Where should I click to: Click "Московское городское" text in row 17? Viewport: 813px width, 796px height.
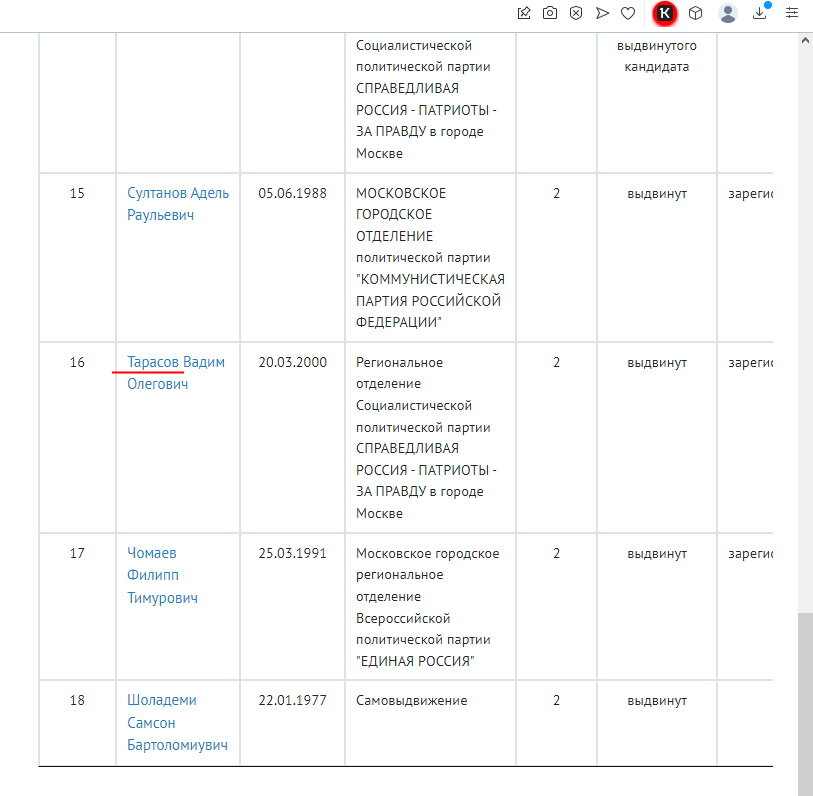point(428,553)
